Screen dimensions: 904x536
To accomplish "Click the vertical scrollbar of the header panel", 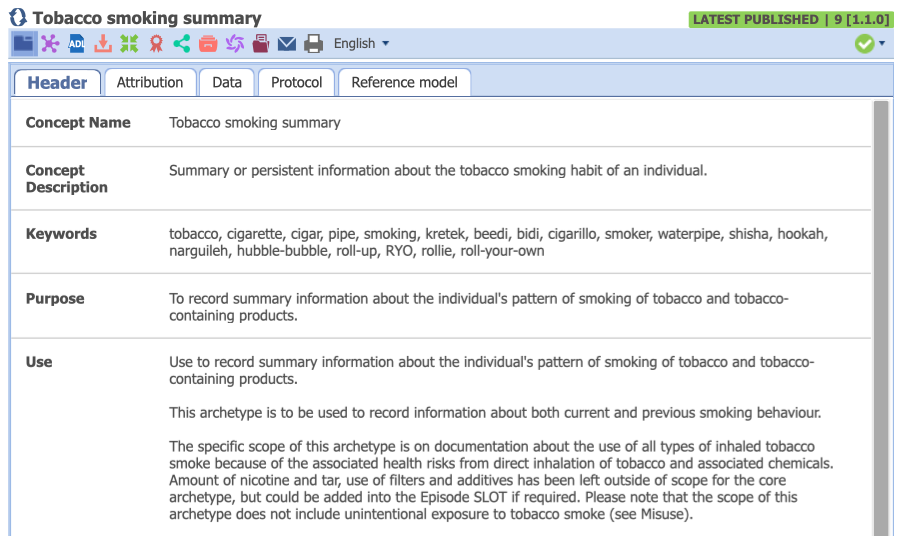I will click(880, 318).
